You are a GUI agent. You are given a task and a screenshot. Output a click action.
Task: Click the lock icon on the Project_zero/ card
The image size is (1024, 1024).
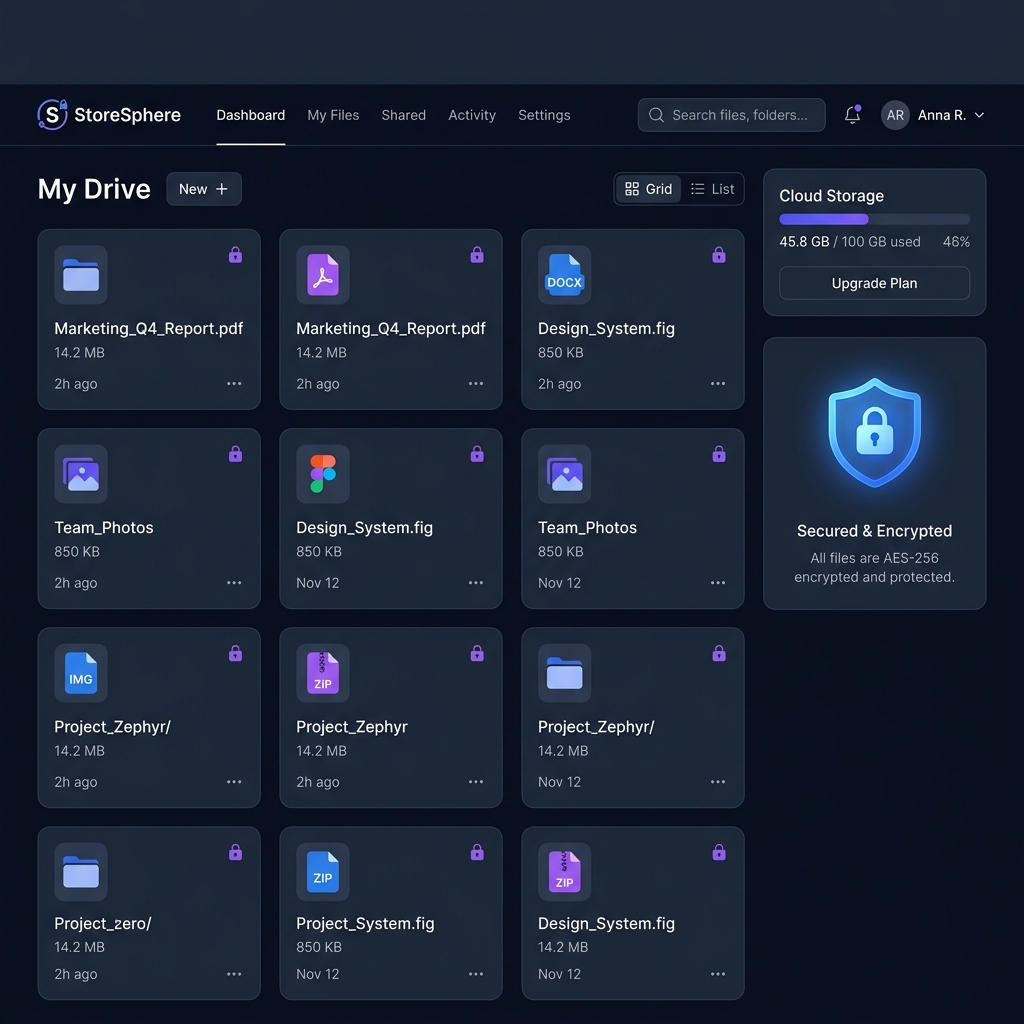(236, 852)
